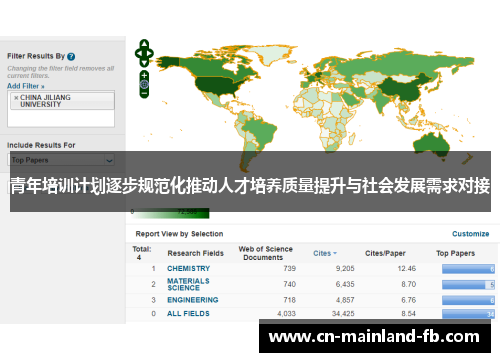Click the 12.46 cites per paper value

[407, 269]
